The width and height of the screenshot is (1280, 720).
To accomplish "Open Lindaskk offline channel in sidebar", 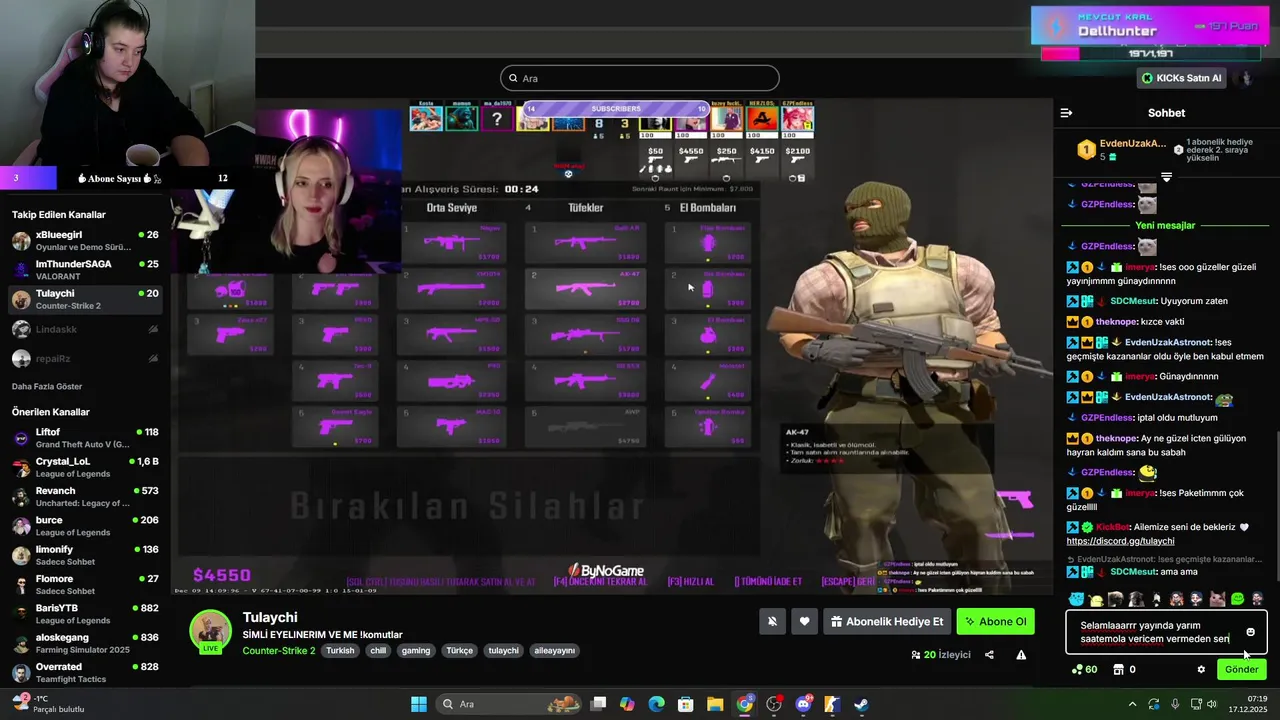I will click(85, 329).
